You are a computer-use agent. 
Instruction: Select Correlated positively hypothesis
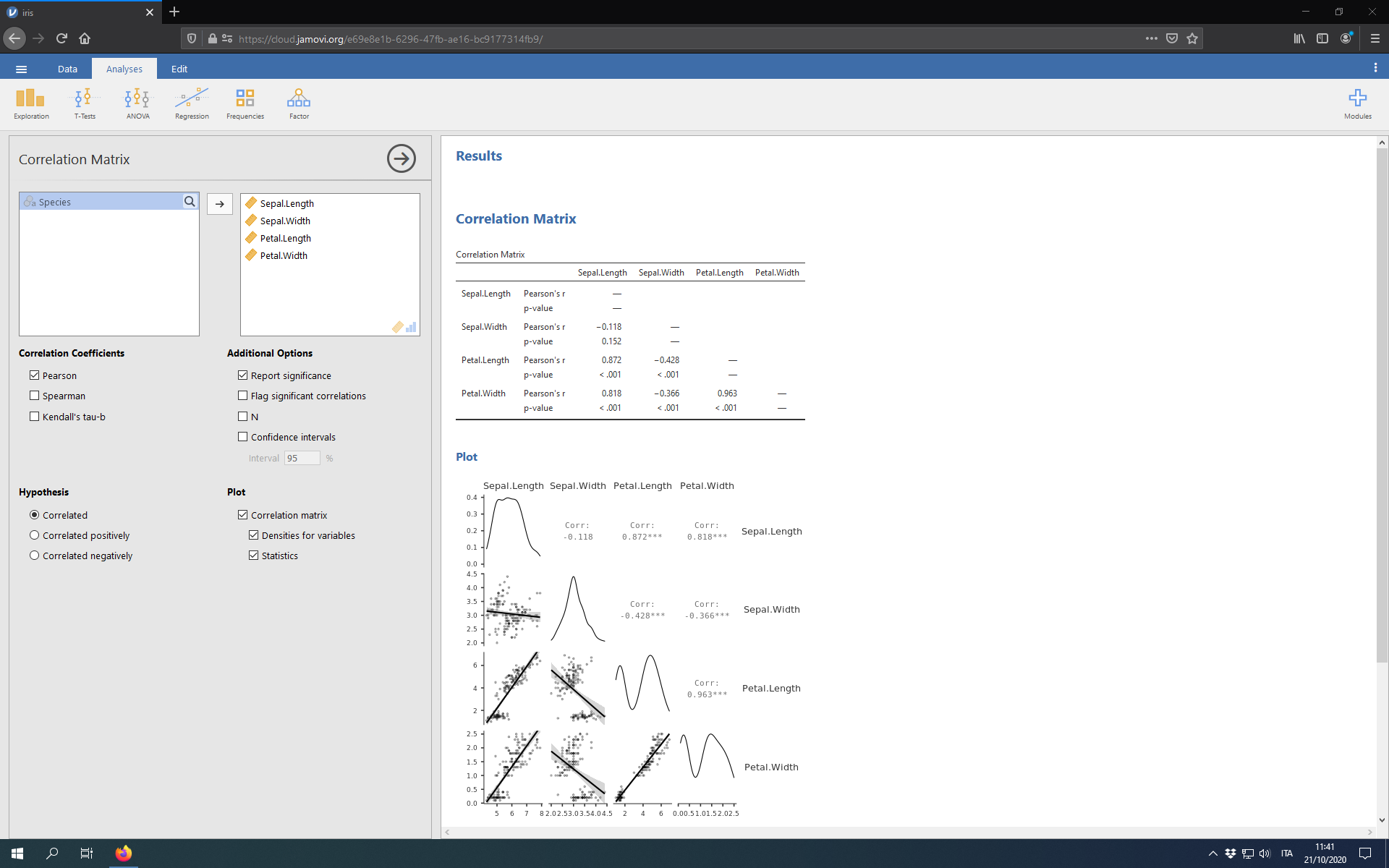pyautogui.click(x=35, y=535)
